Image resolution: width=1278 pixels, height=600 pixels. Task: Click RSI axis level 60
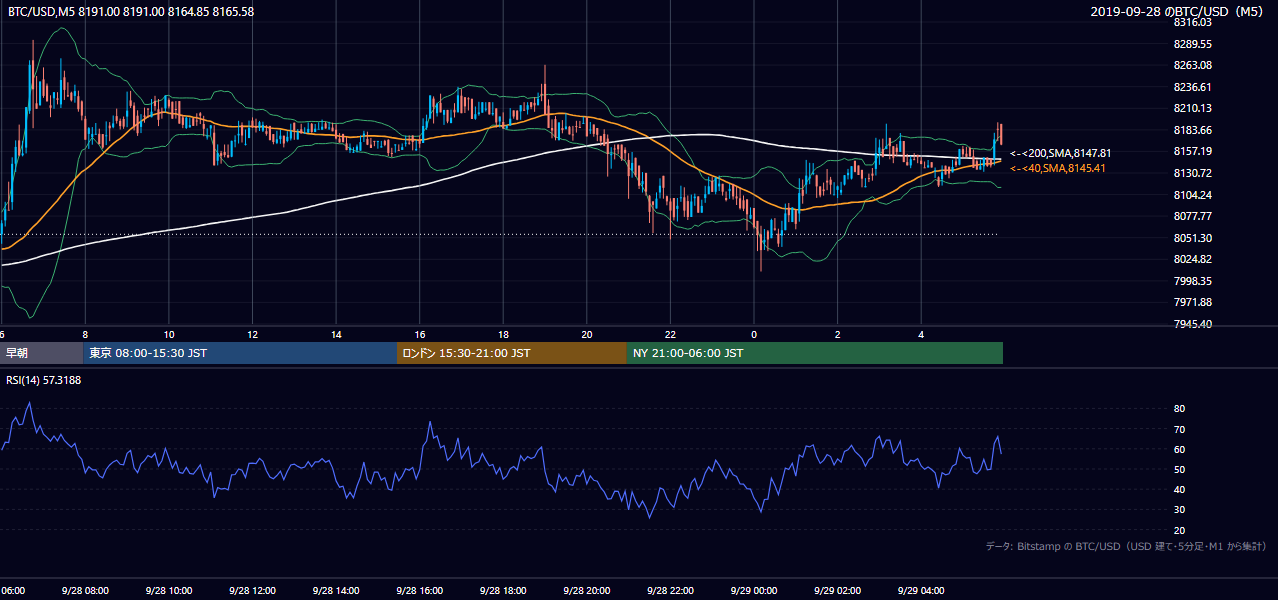1180,449
